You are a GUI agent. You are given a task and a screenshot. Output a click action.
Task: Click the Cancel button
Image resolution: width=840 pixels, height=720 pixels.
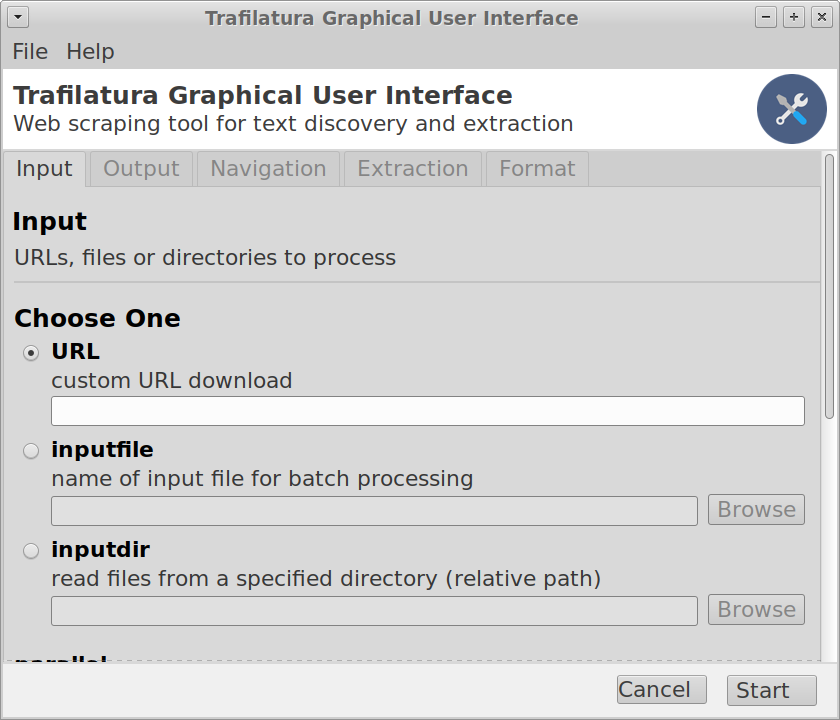pos(662,689)
